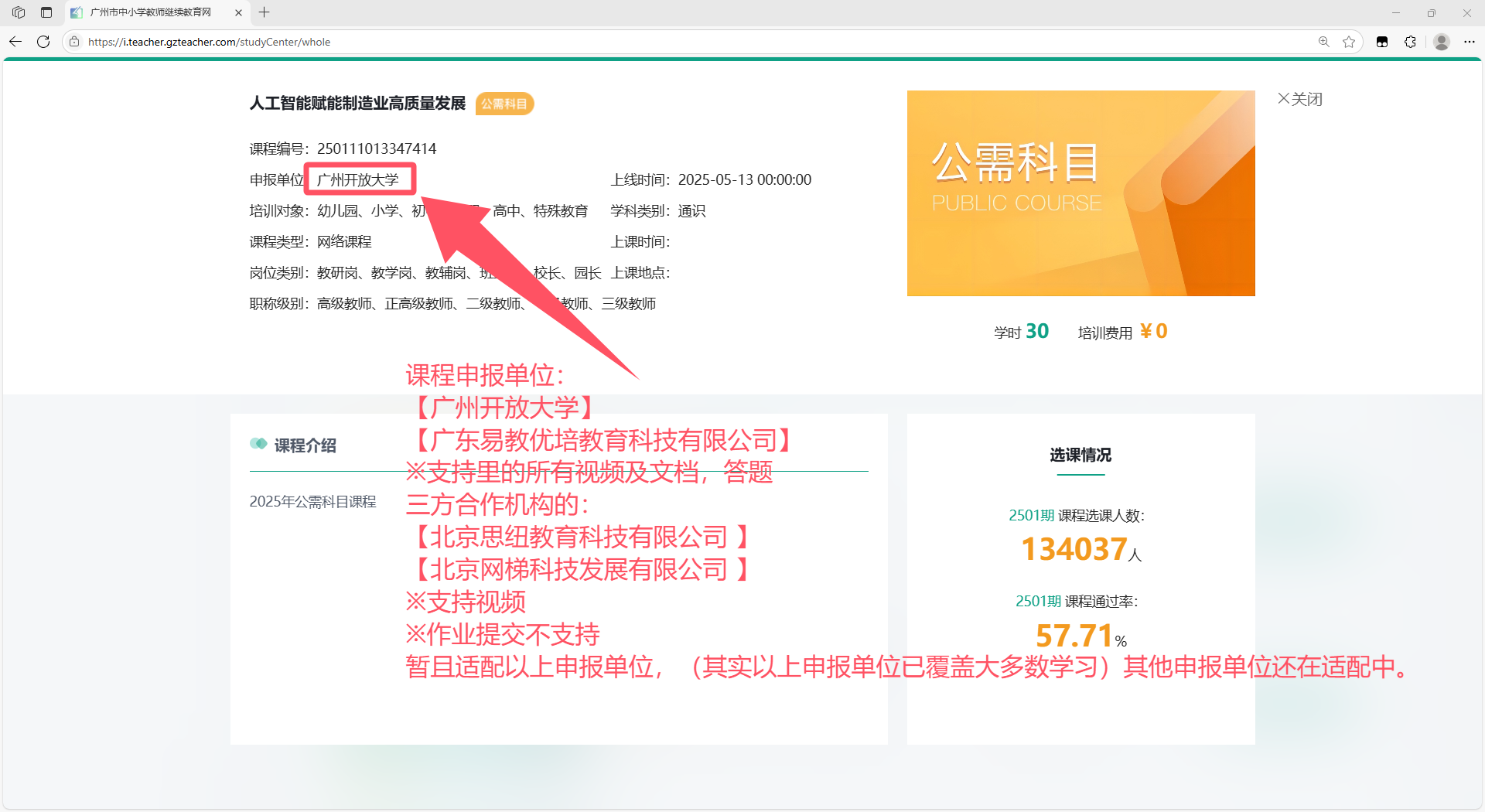Click the address bar URL field
Image resolution: width=1485 pixels, height=812 pixels.
click(696, 42)
